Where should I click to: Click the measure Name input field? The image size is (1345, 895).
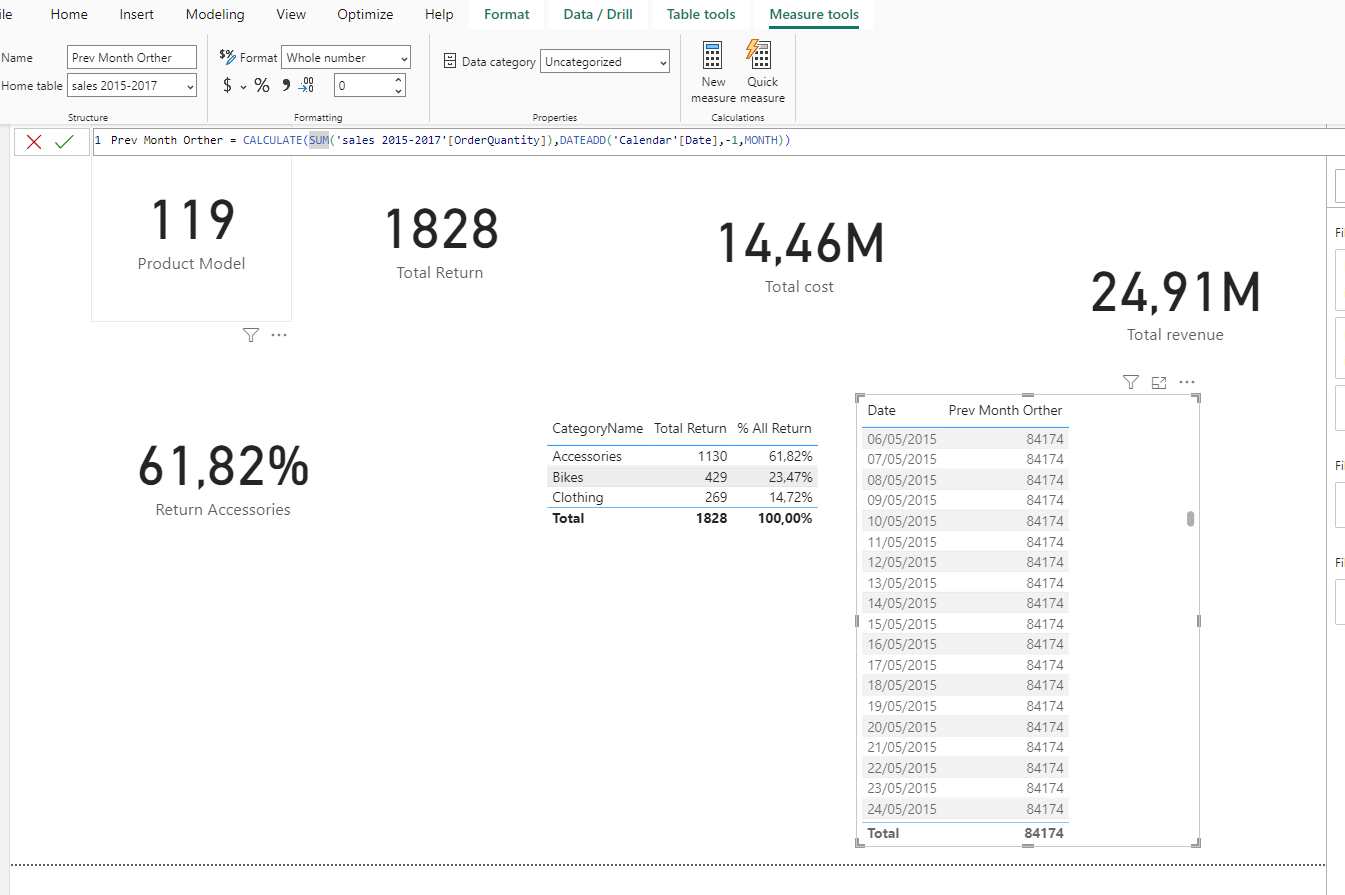pos(132,58)
